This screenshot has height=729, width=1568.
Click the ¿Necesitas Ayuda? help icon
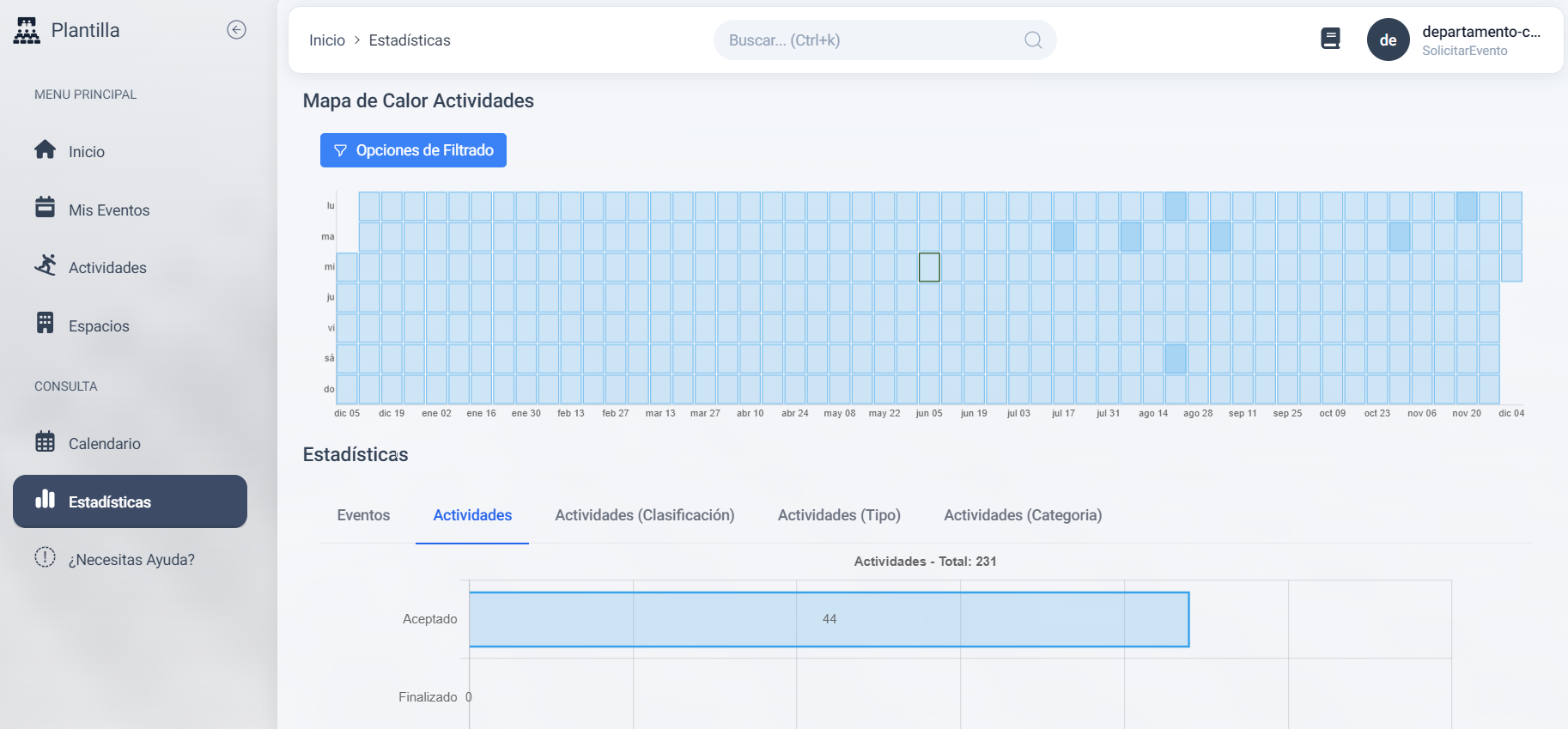[x=46, y=557]
